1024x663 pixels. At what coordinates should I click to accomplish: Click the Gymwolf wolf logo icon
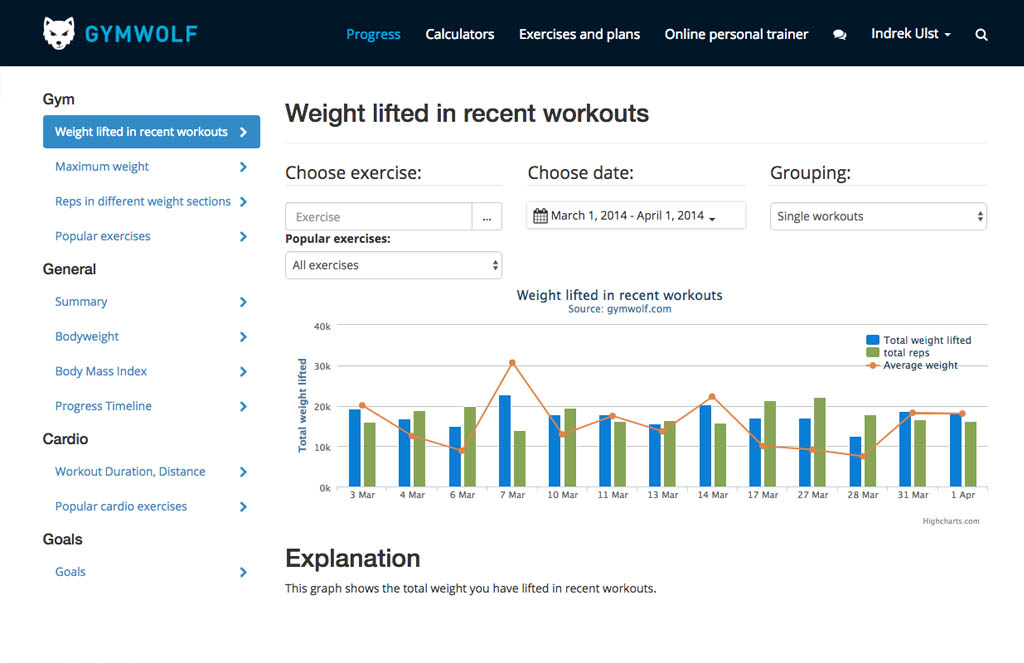60,33
